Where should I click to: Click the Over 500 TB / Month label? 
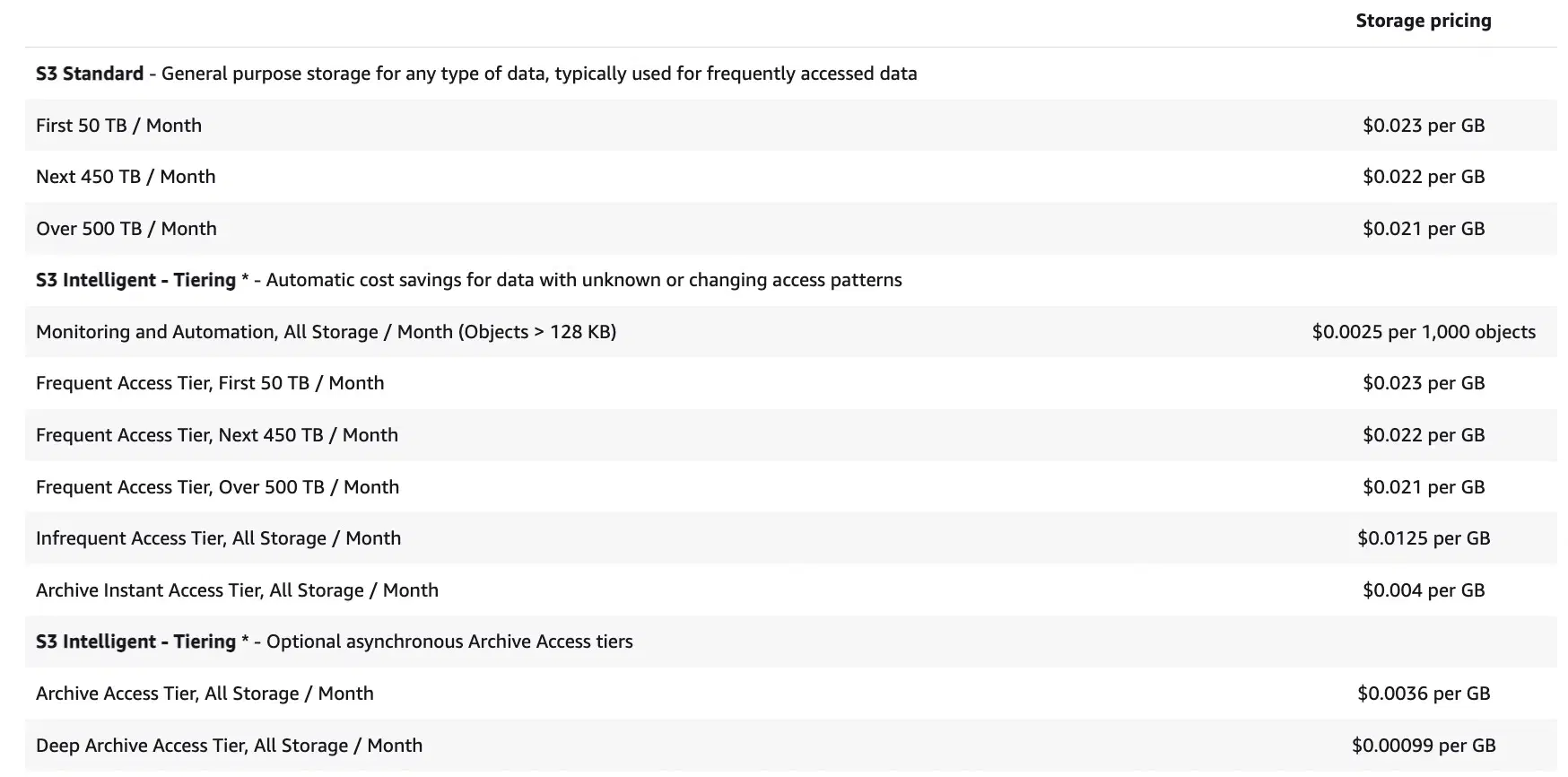tap(126, 229)
